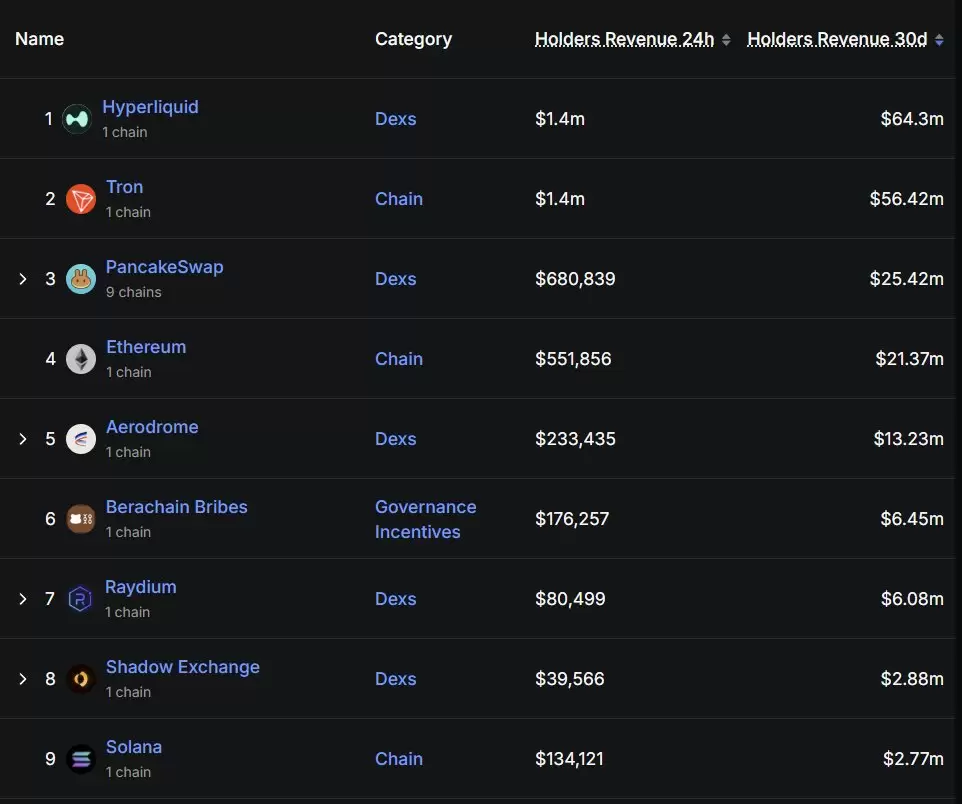Screen dimensions: 962x804
Task: Expand the Shadow Exchange row chevron
Action: pyautogui.click(x=23, y=679)
